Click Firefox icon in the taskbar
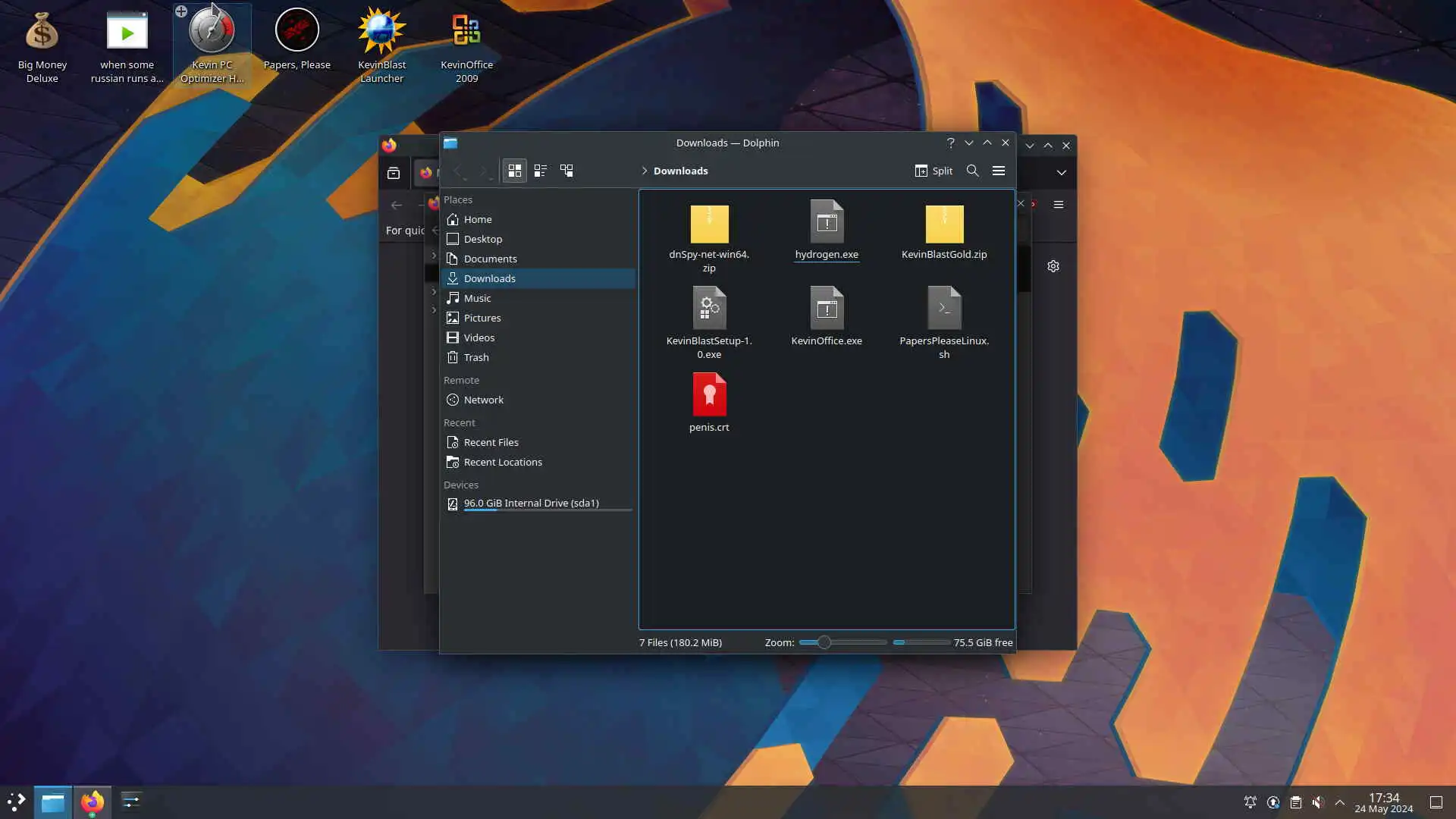The image size is (1456, 819). [x=92, y=802]
